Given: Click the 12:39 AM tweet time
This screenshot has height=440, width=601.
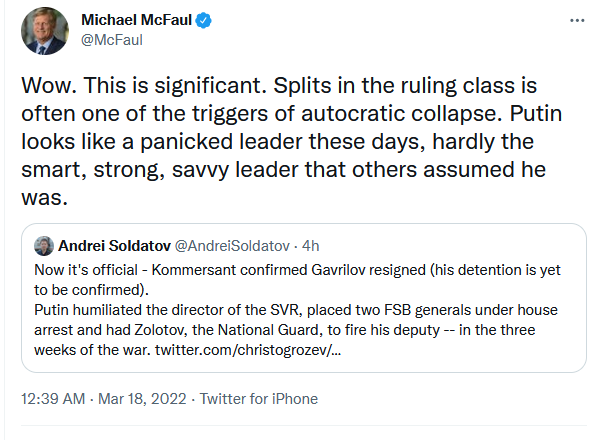Looking at the screenshot, I should [56, 399].
